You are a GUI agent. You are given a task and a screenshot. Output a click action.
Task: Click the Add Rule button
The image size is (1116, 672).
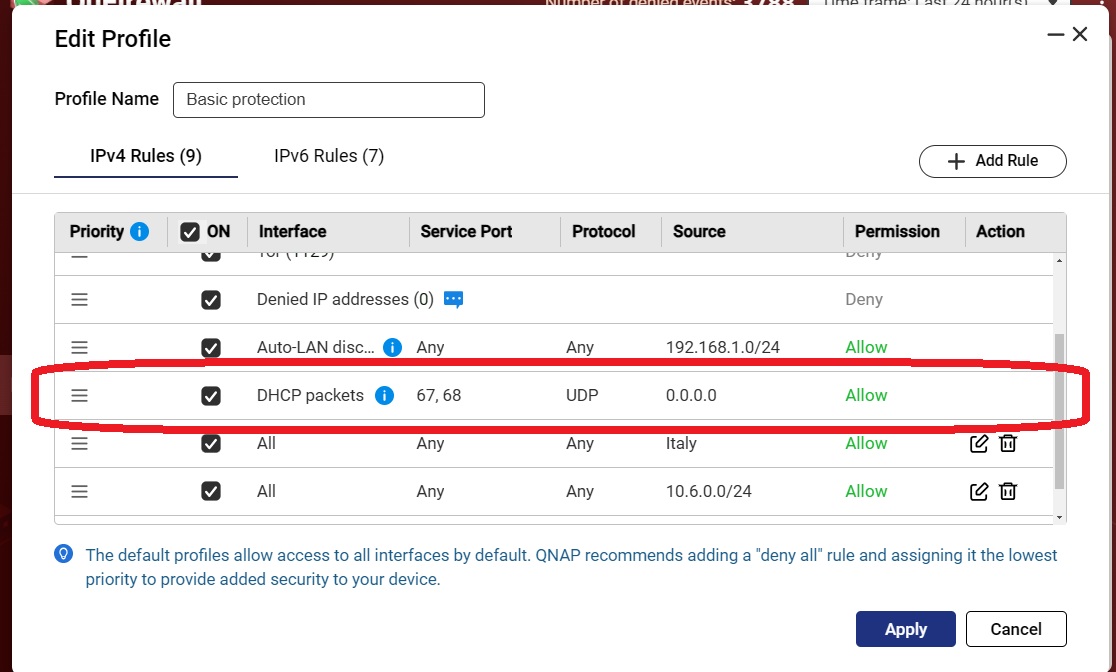tap(992, 161)
